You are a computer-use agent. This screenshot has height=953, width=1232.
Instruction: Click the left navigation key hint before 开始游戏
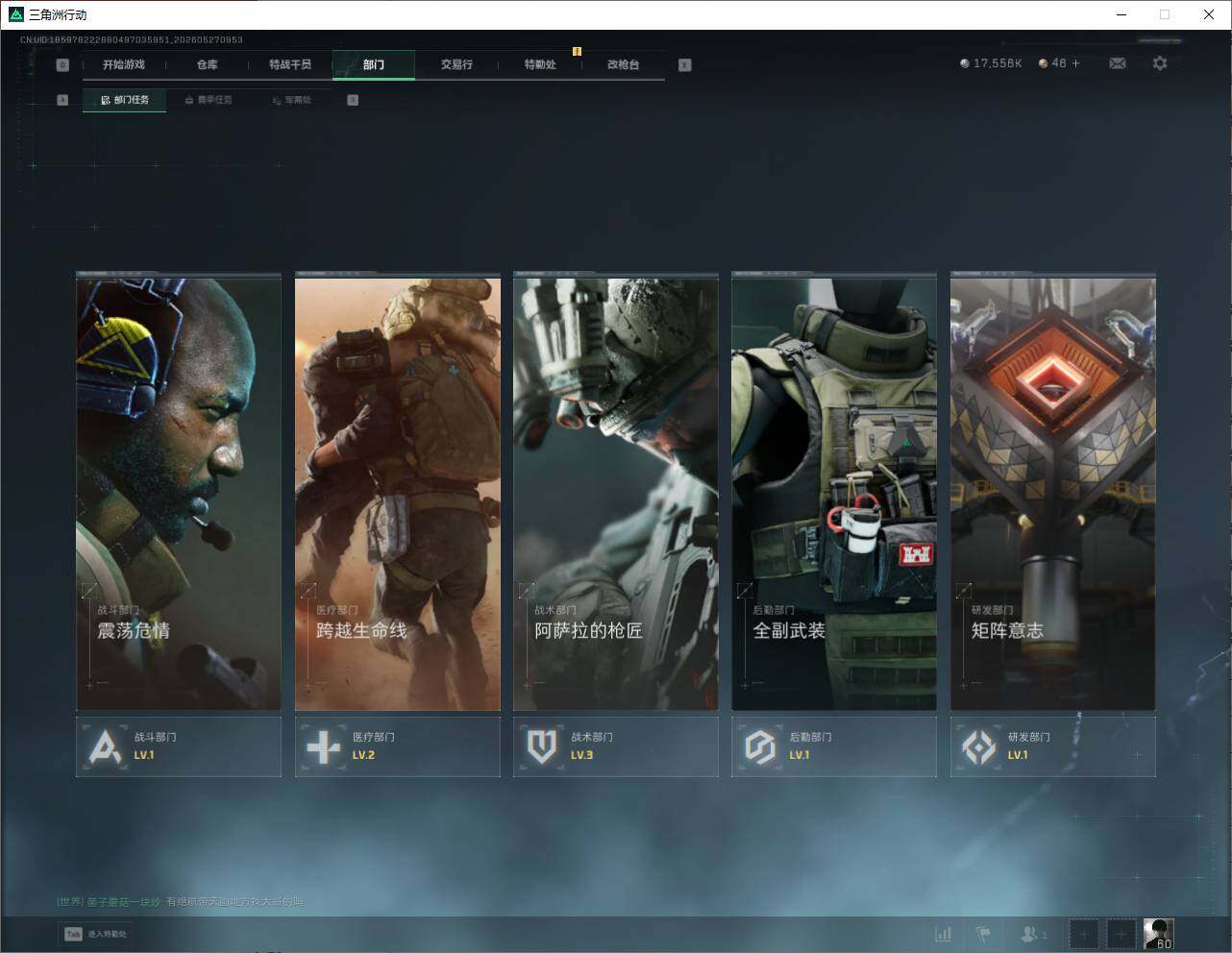pyautogui.click(x=62, y=65)
